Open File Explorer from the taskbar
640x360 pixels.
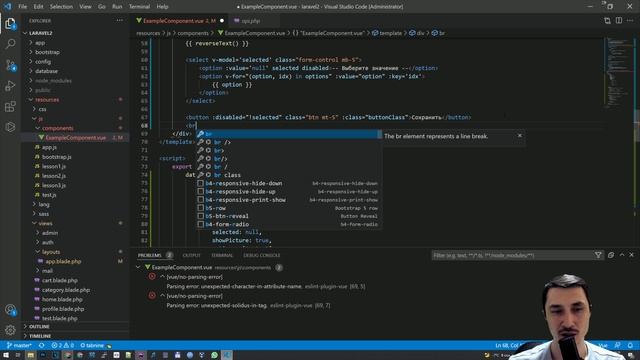(31, 355)
